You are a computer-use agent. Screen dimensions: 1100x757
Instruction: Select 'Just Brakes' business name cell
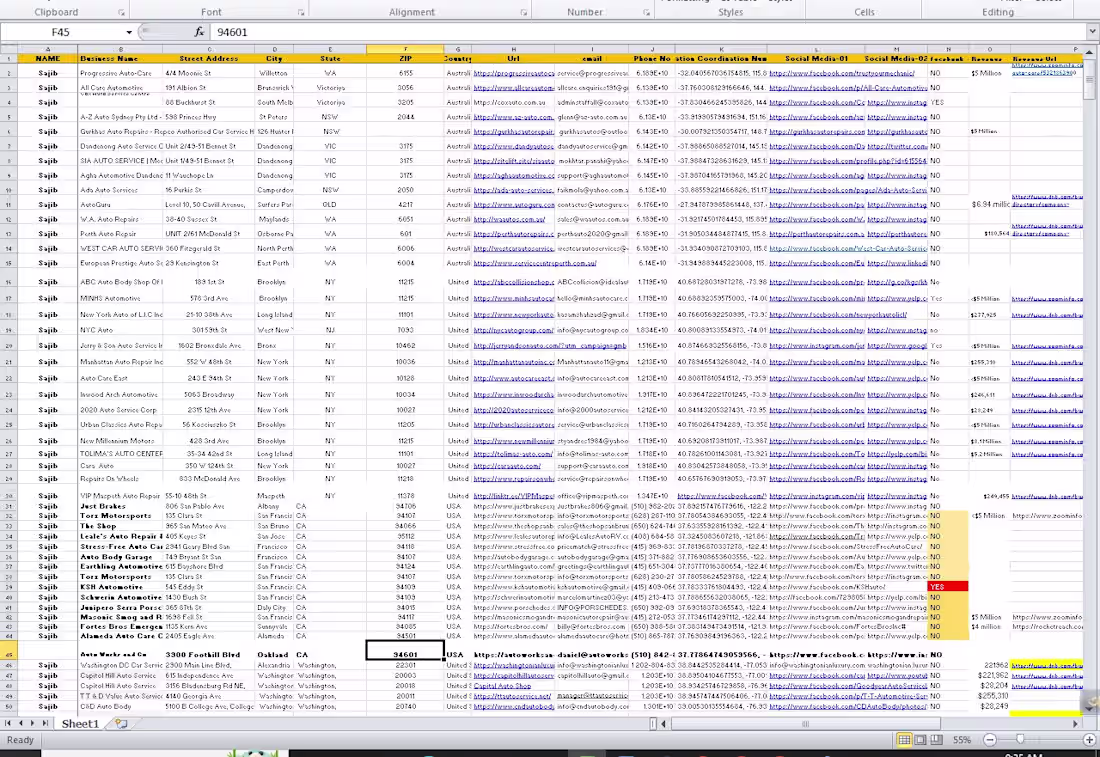[120, 506]
